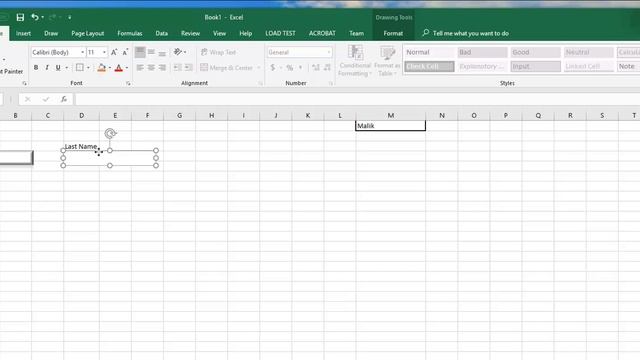Open underline style dropdown arrow

pos(67,67)
